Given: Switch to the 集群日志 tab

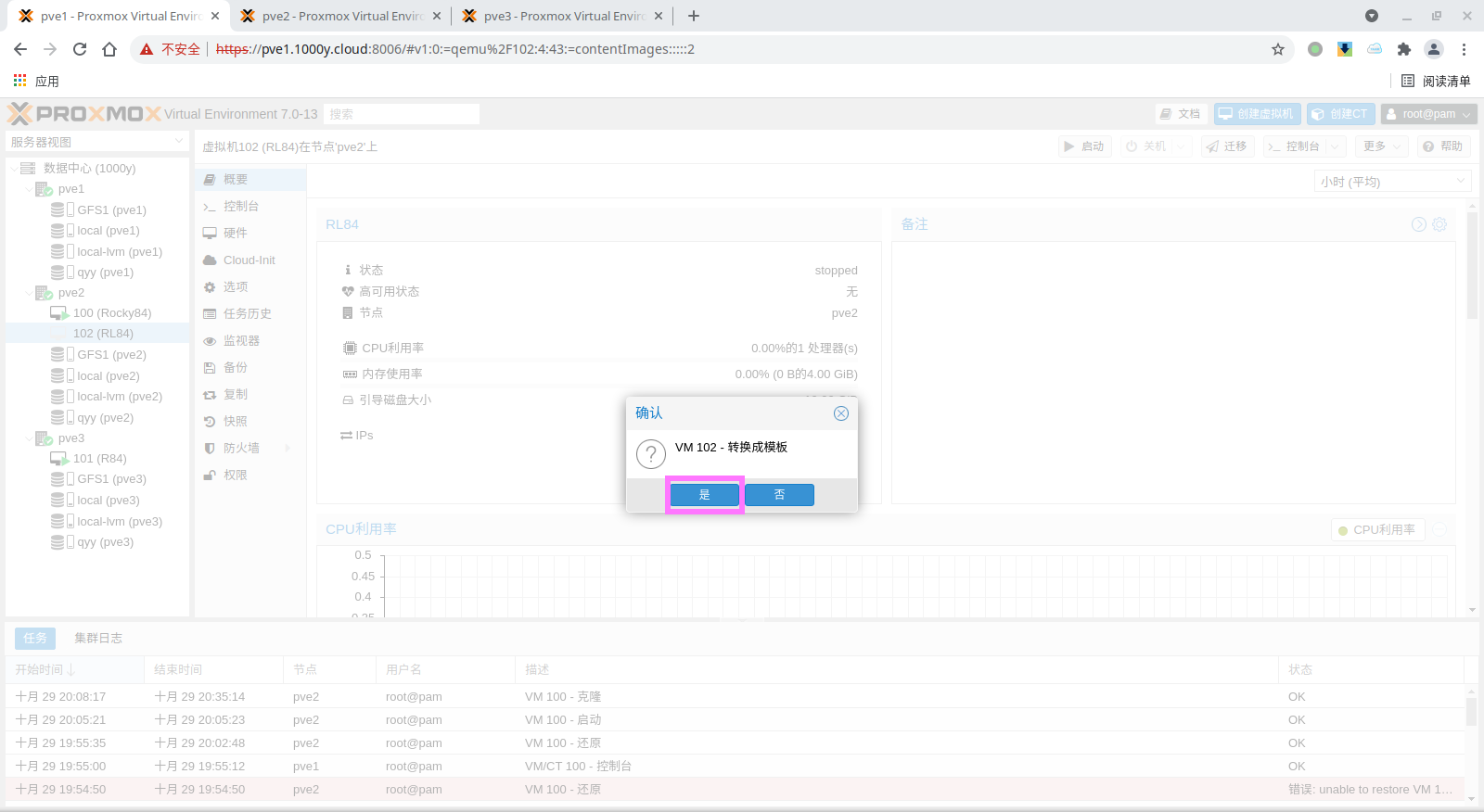Looking at the screenshot, I should click(98, 638).
